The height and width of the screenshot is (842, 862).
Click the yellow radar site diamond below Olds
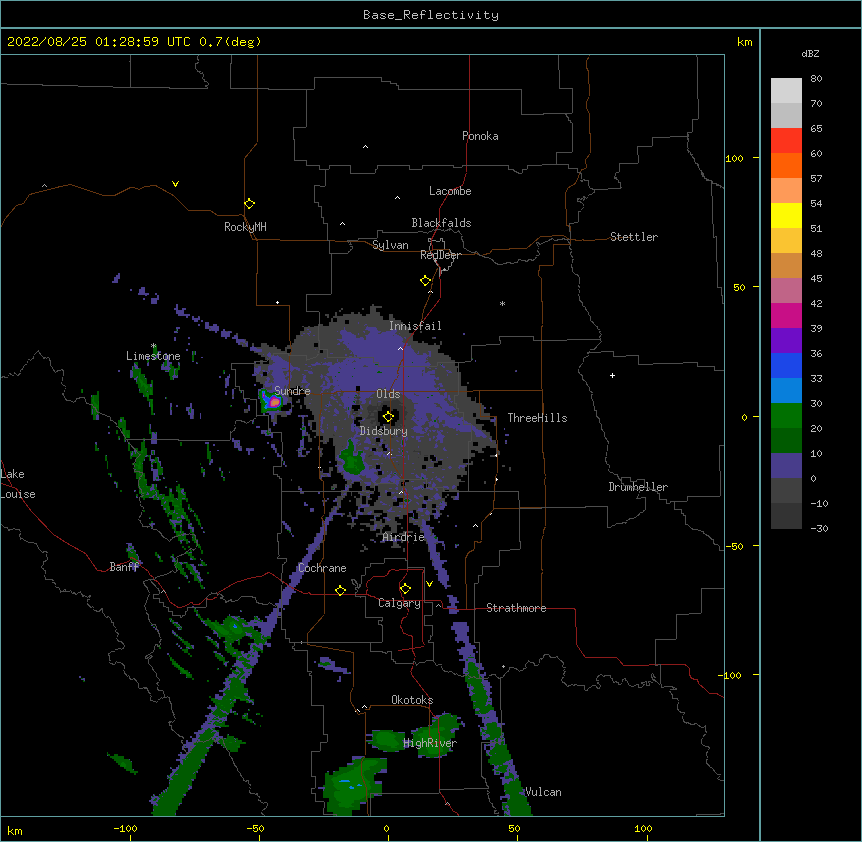pos(388,417)
